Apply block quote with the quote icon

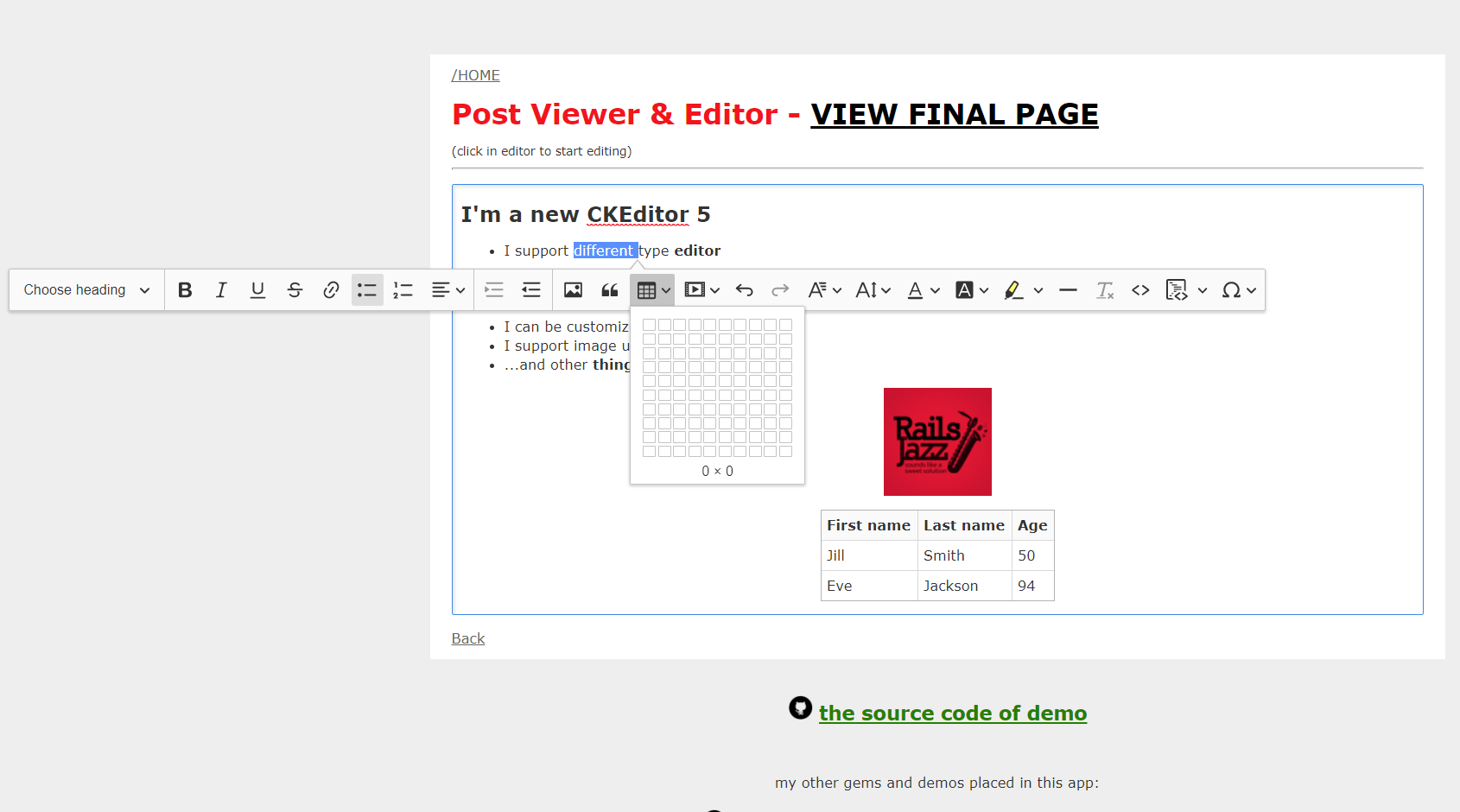click(610, 290)
